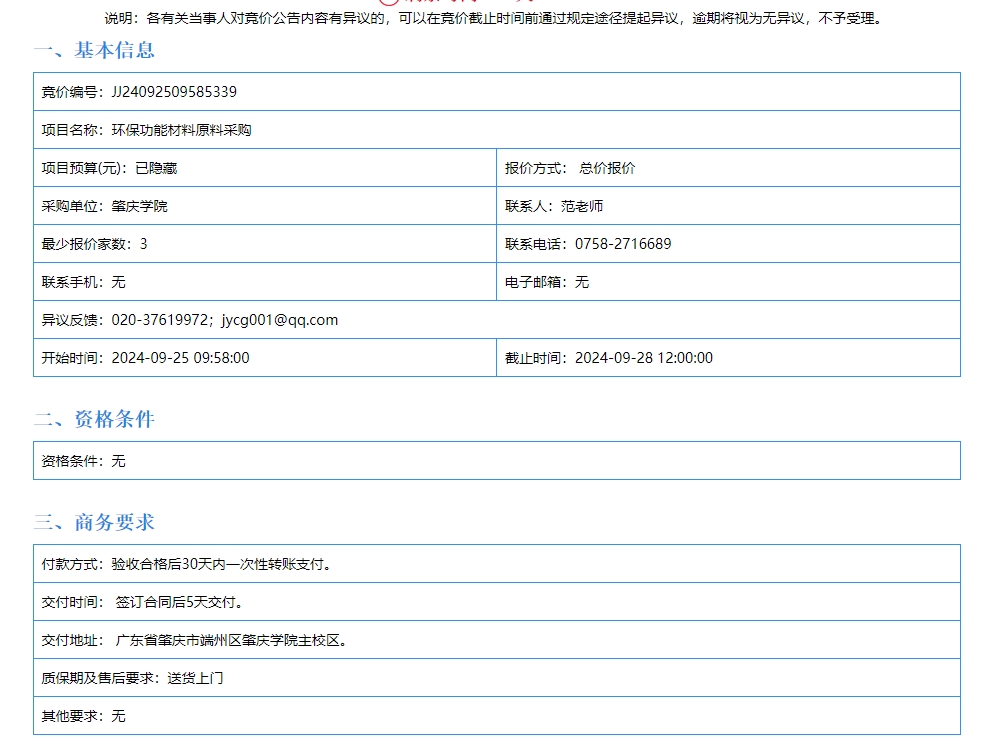Image resolution: width=984 pixels, height=753 pixels.
Task: Click the contact phone 0758-2716689
Action: click(623, 244)
